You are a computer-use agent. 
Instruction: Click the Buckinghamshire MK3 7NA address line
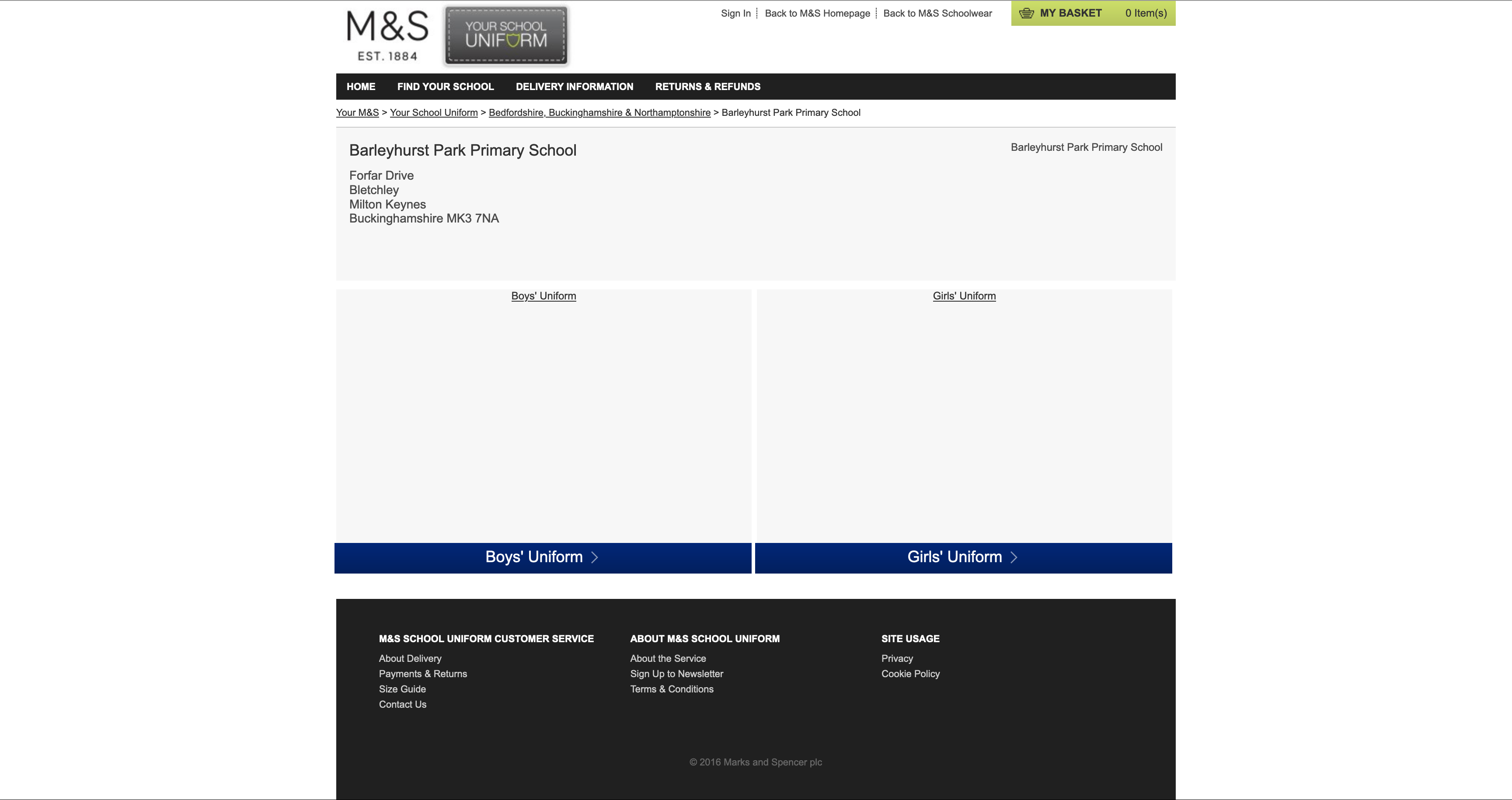pos(424,218)
